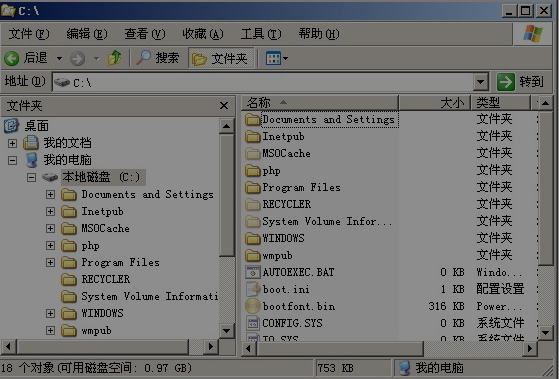
Task: Select wmpub folder icon in file list
Action: 253,255
